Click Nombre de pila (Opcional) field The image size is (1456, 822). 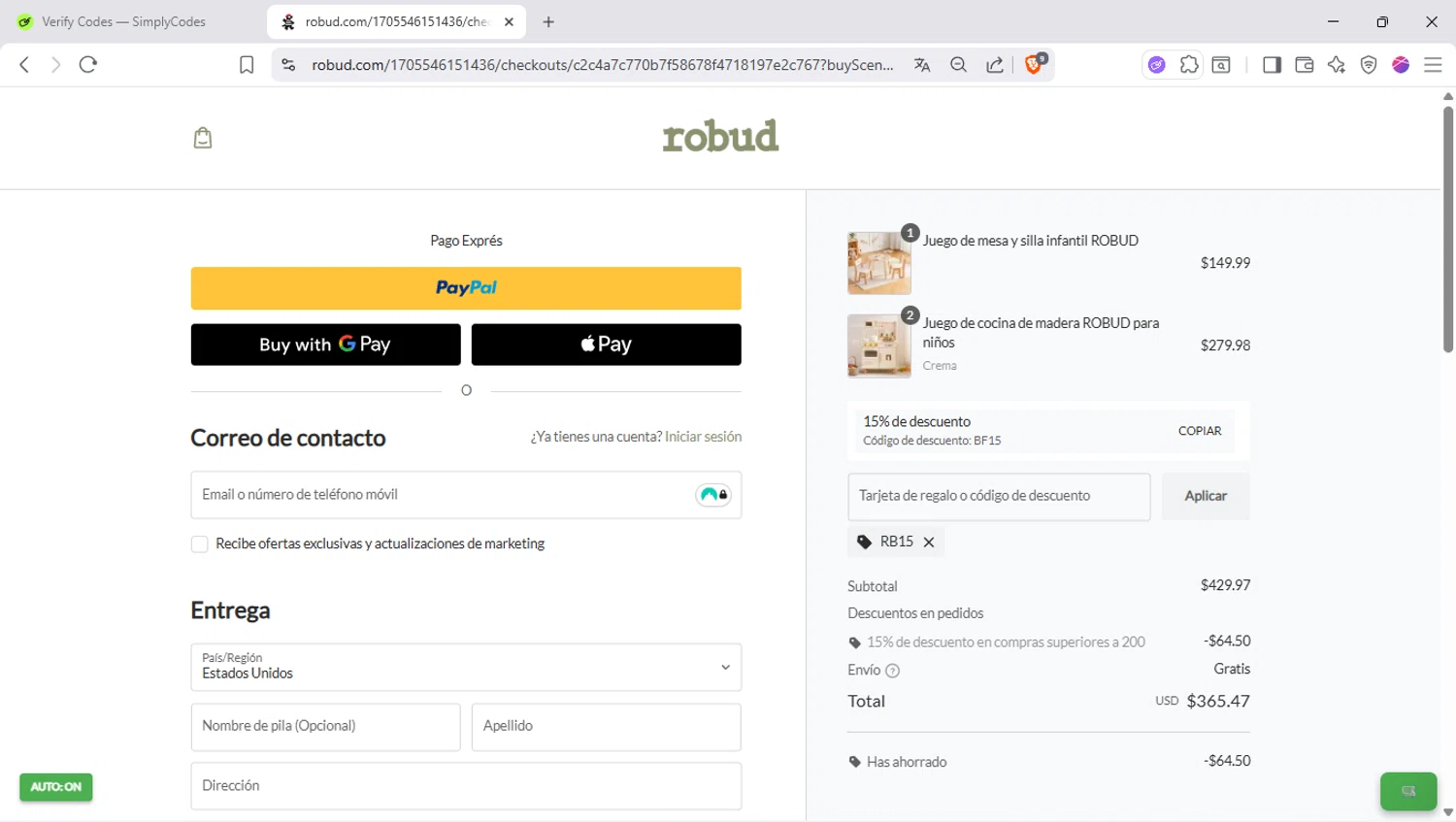click(x=325, y=727)
